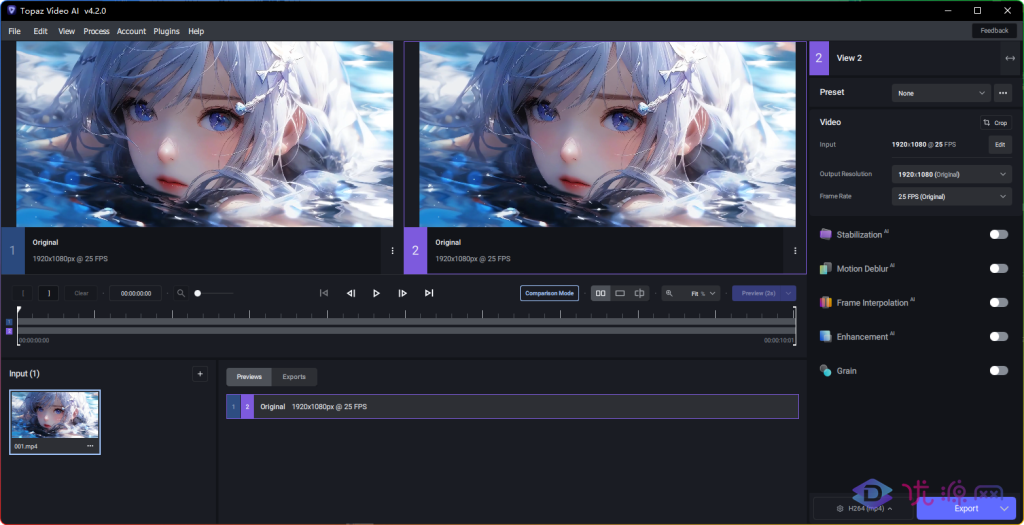Step forward one frame

coord(403,293)
